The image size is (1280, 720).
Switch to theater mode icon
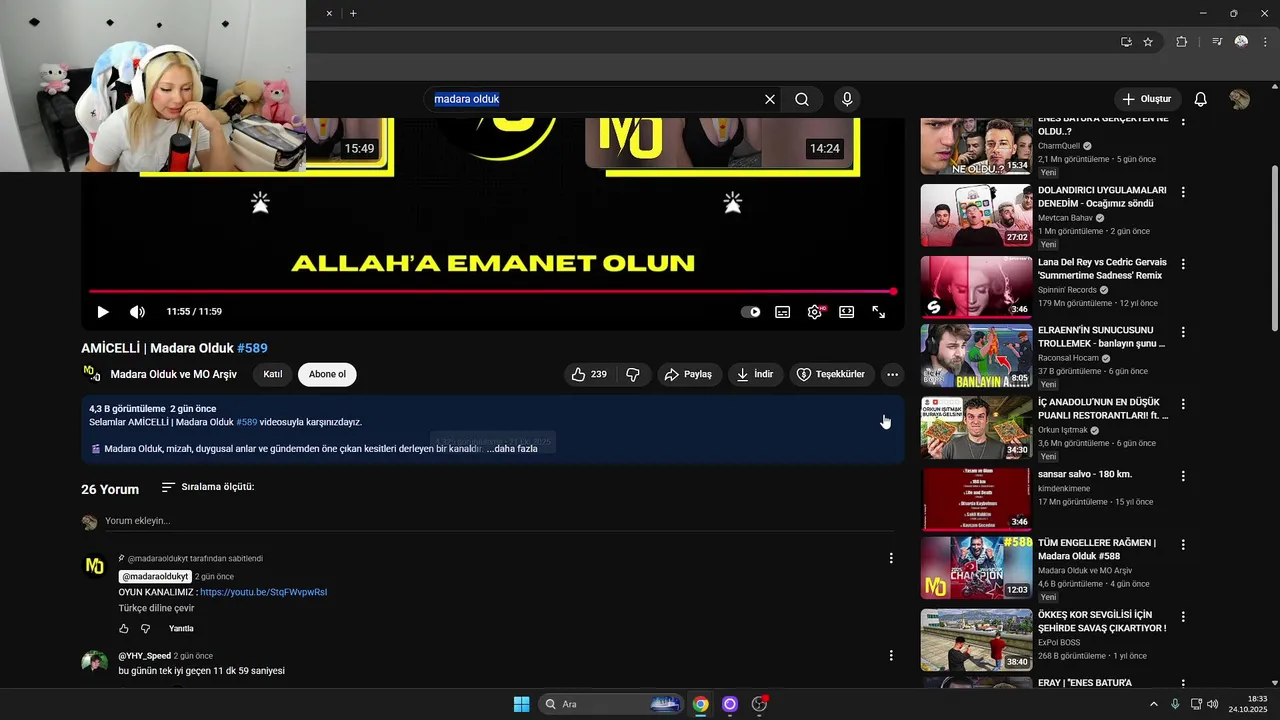[x=847, y=312]
